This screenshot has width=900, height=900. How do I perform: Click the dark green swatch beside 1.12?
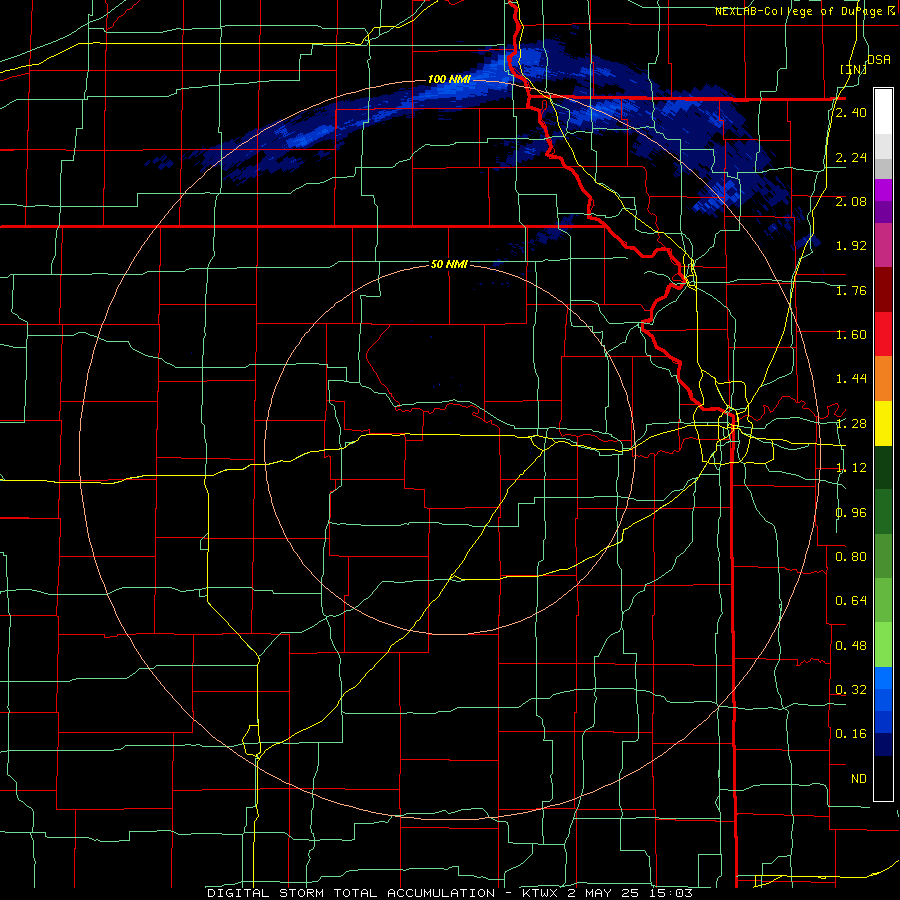tap(883, 467)
